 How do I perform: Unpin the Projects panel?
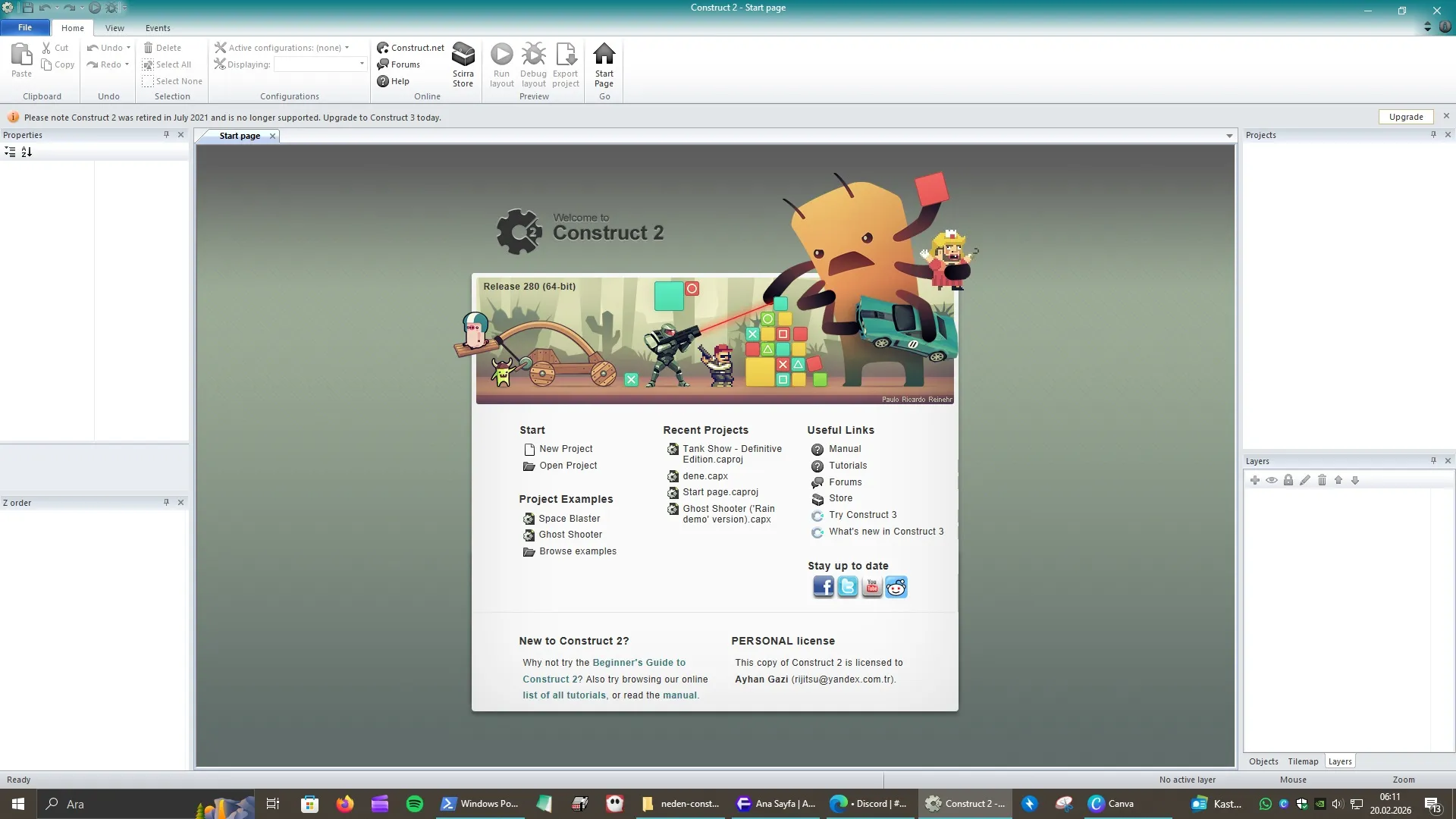tap(1432, 134)
